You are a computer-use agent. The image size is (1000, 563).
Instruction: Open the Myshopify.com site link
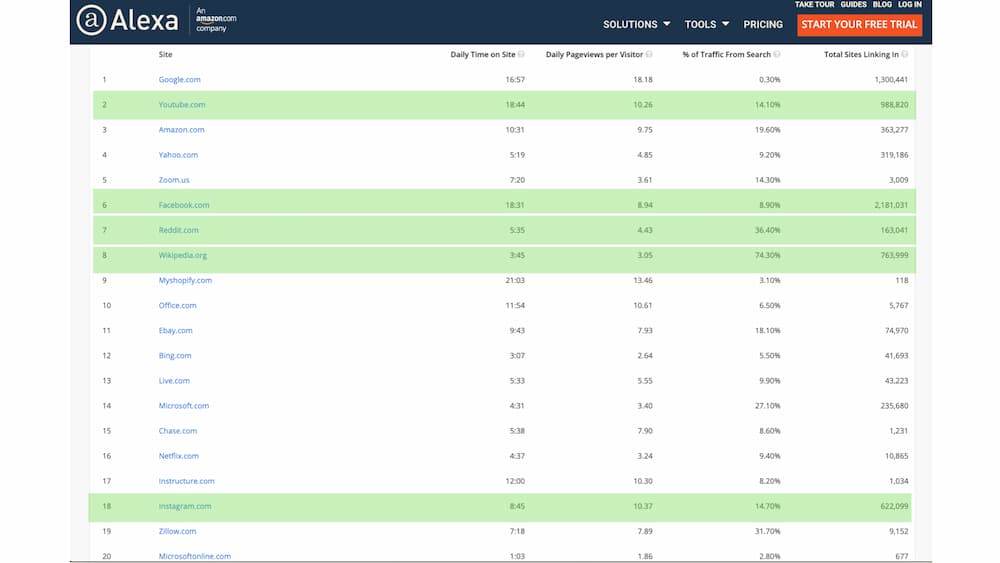pyautogui.click(x=185, y=280)
